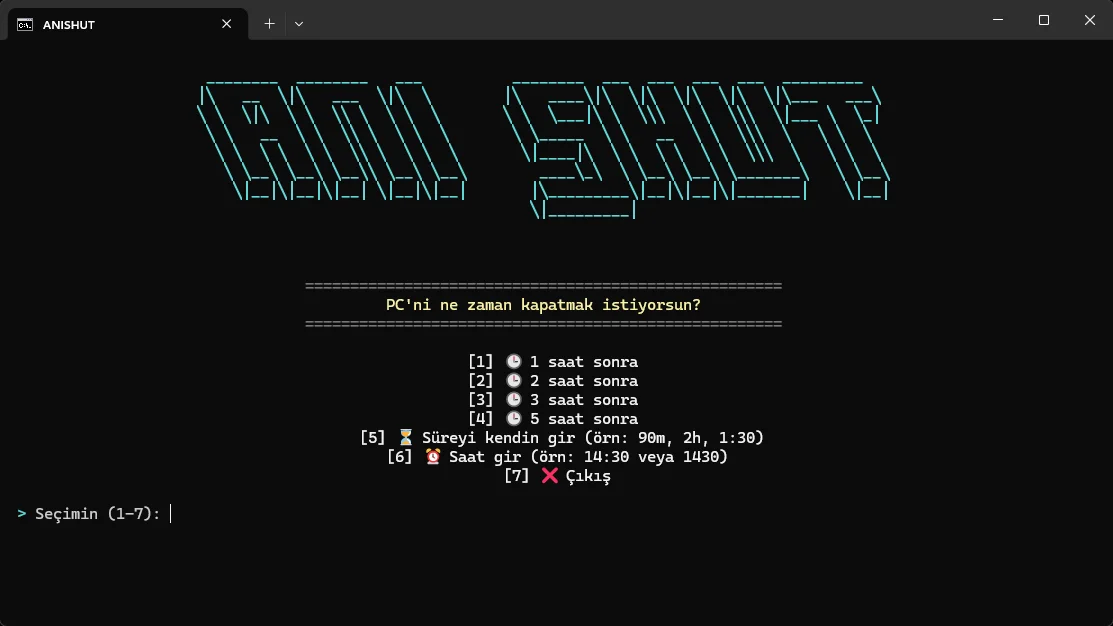Click the 'PC'ni ne zaman kapatmak istiyorsun?' heading

[543, 305]
